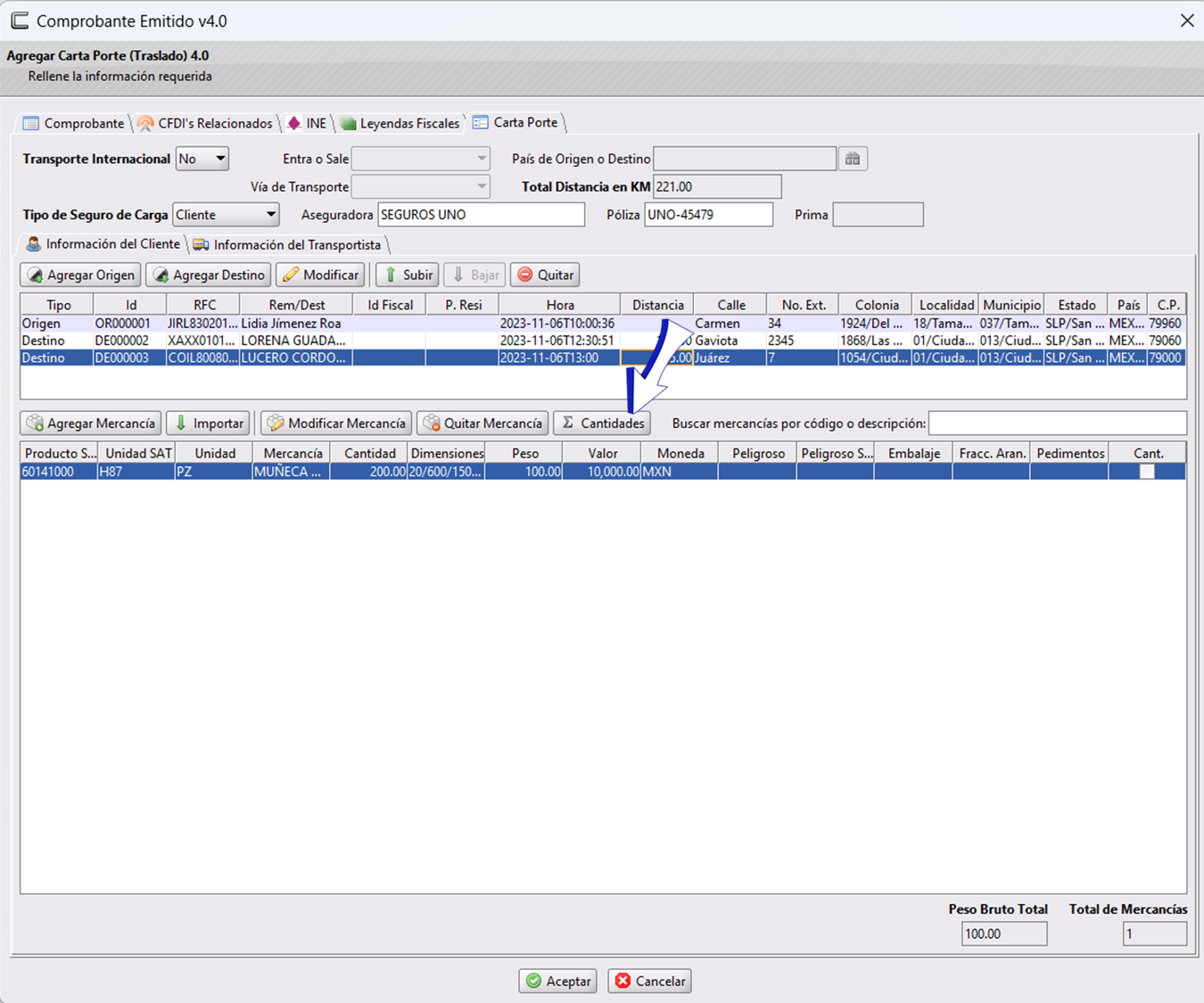Click the 'Gaviota' street cell
The width and height of the screenshot is (1204, 1003).
[730, 341]
